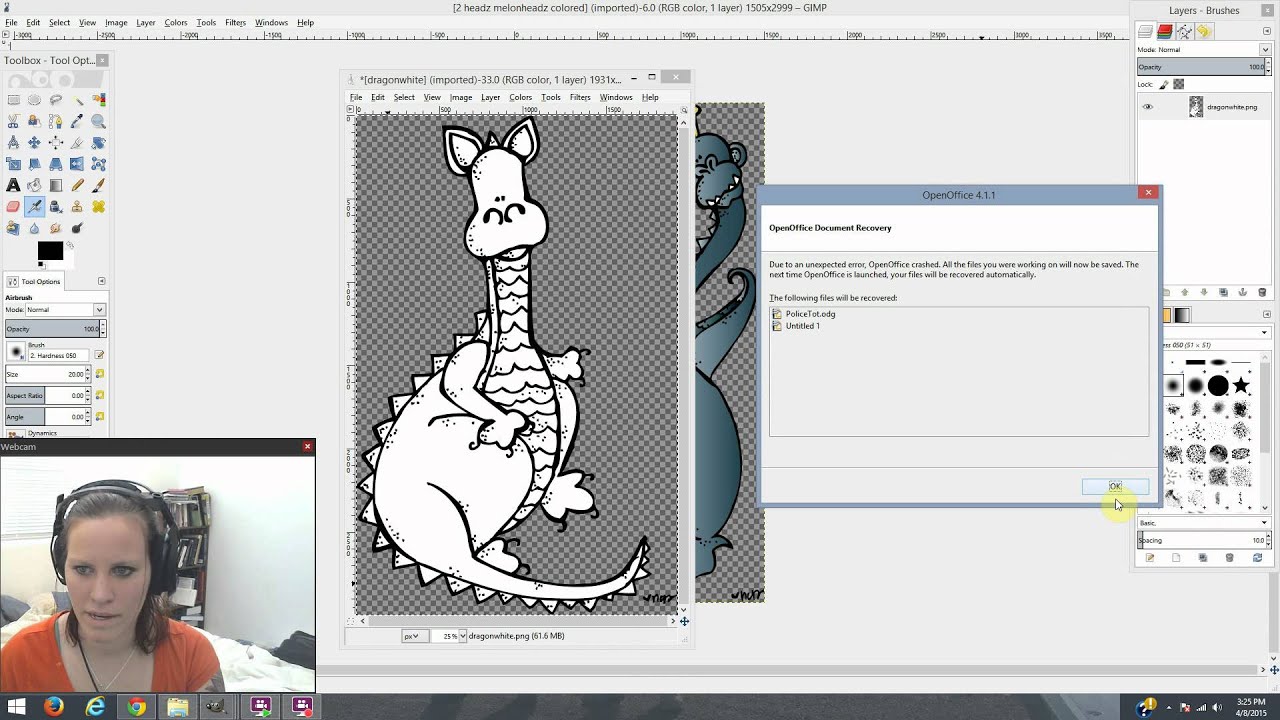1280x720 pixels.
Task: Select the Paintbrush tool
Action: pyautogui.click(x=98, y=185)
